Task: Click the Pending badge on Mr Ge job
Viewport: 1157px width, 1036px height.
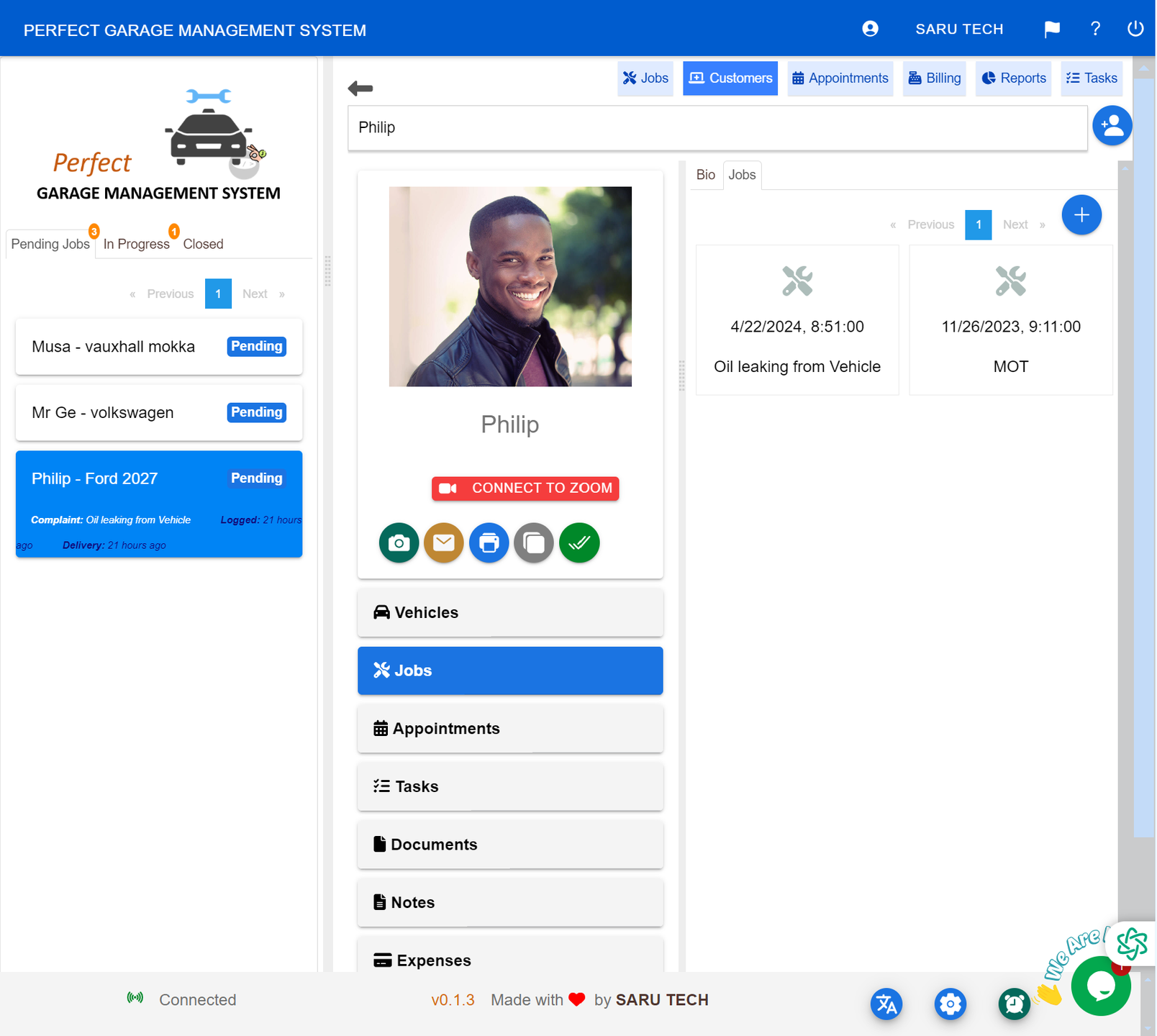Action: click(x=257, y=412)
